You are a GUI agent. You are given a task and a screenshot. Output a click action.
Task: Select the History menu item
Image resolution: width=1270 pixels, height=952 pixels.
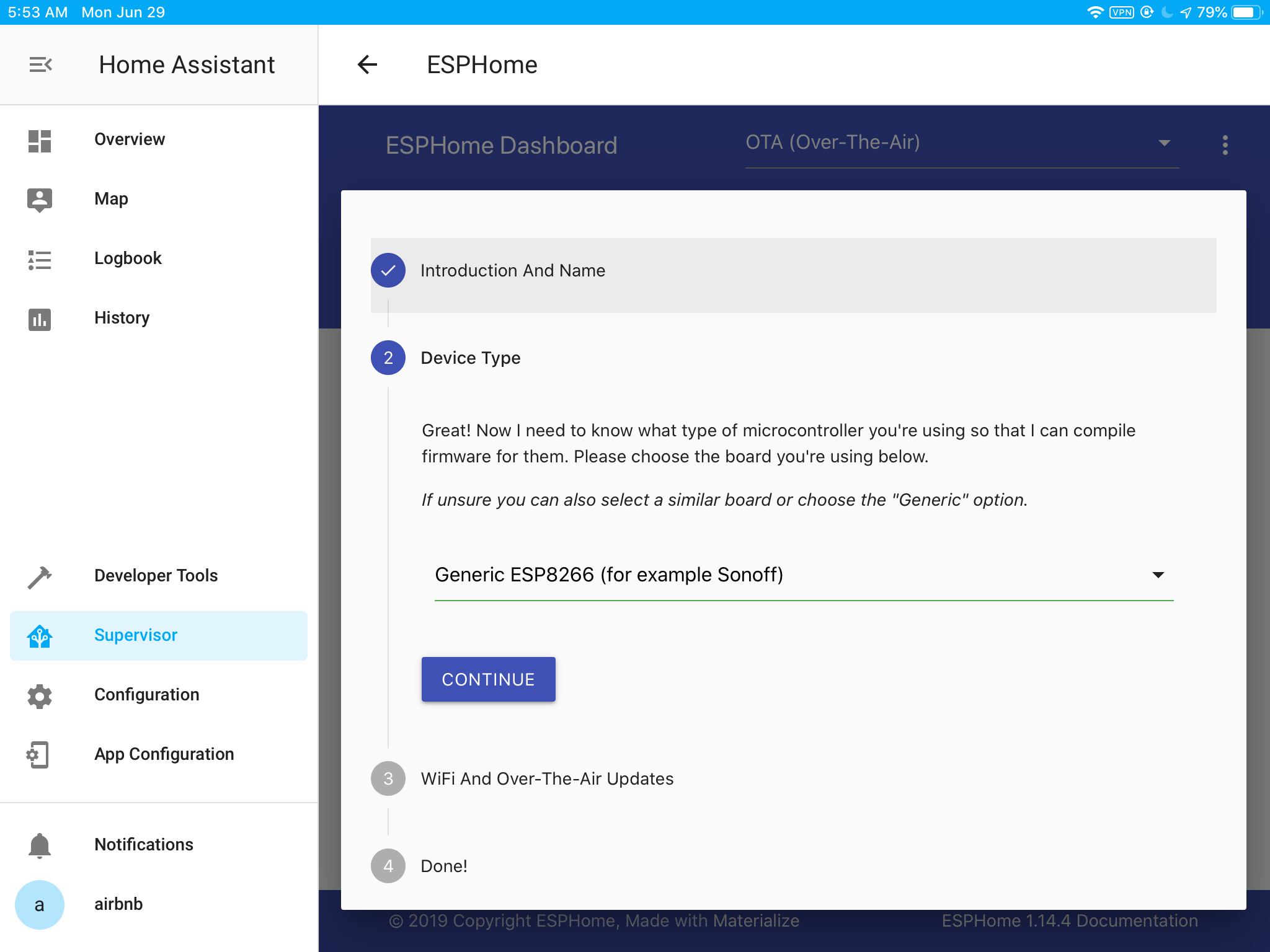tap(159, 319)
